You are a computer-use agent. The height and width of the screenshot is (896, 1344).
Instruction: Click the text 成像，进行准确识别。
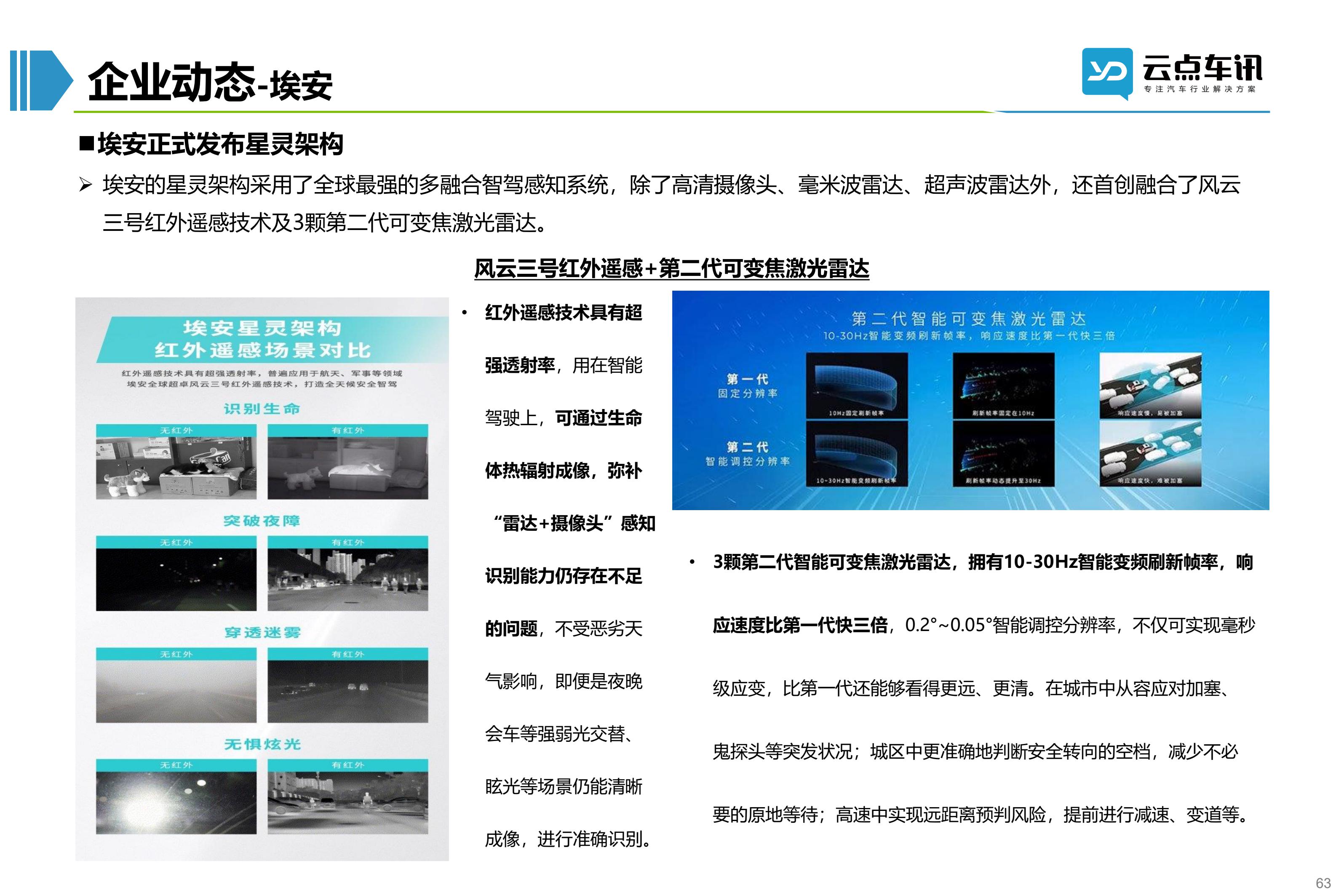[569, 839]
